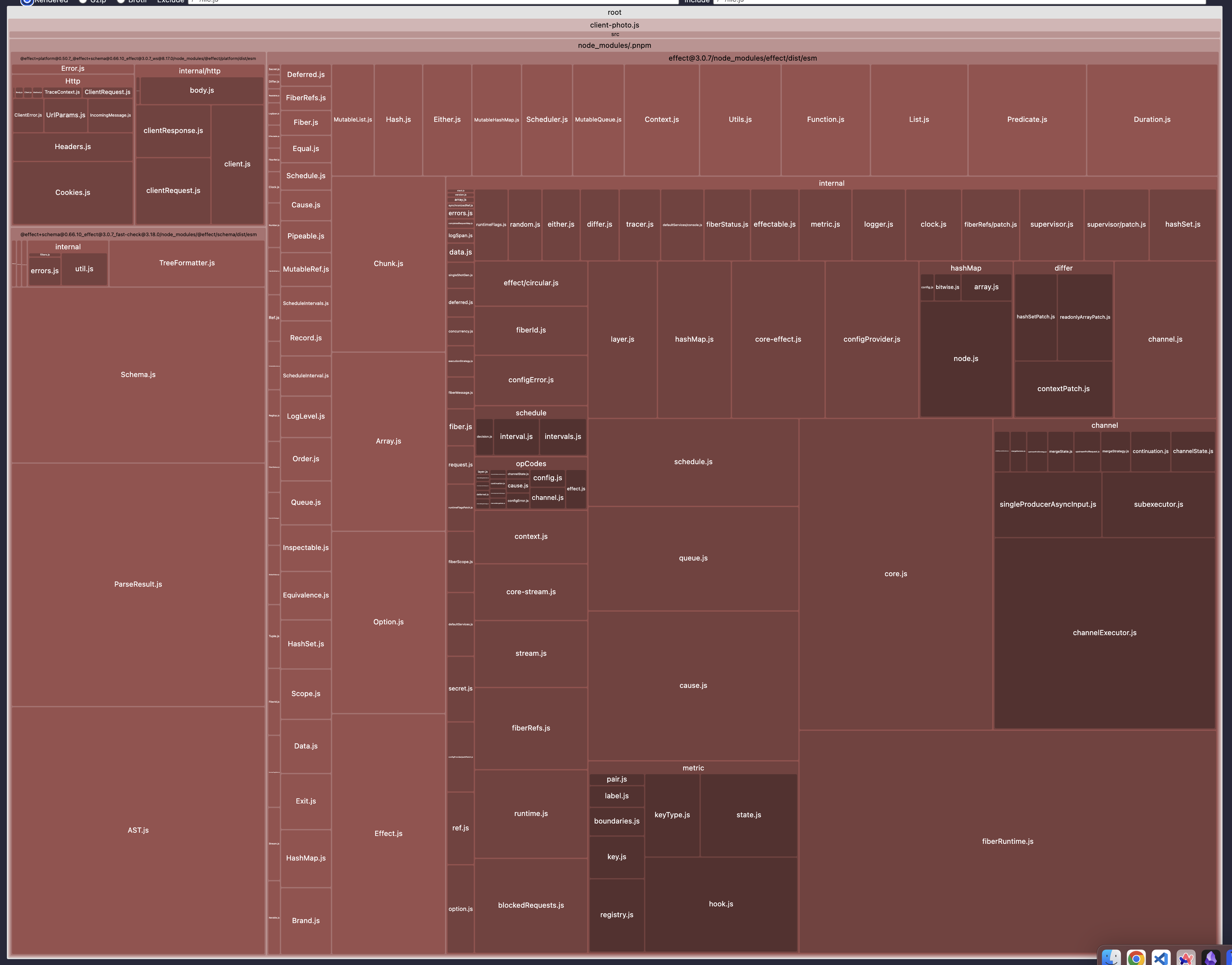
Task: Launch Google Chrome from the dock
Action: [1136, 958]
